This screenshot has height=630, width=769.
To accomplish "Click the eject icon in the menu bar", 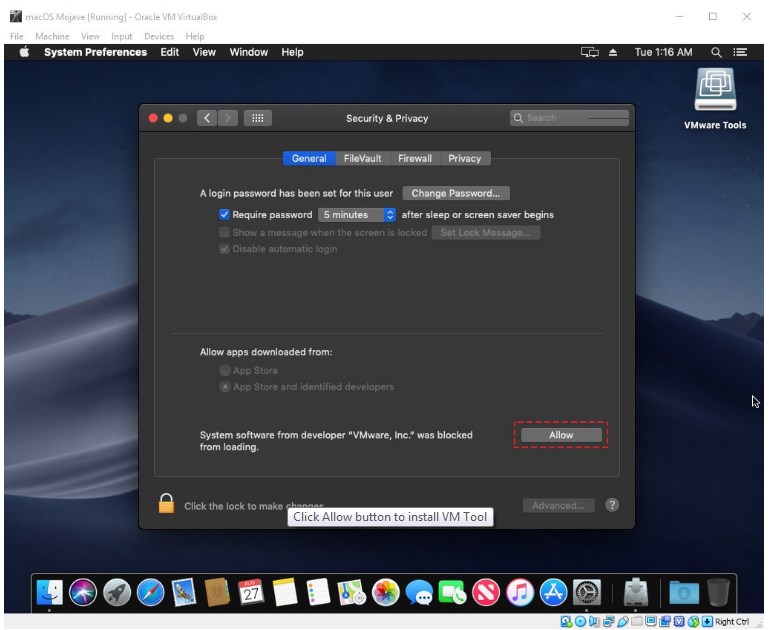I will point(613,52).
